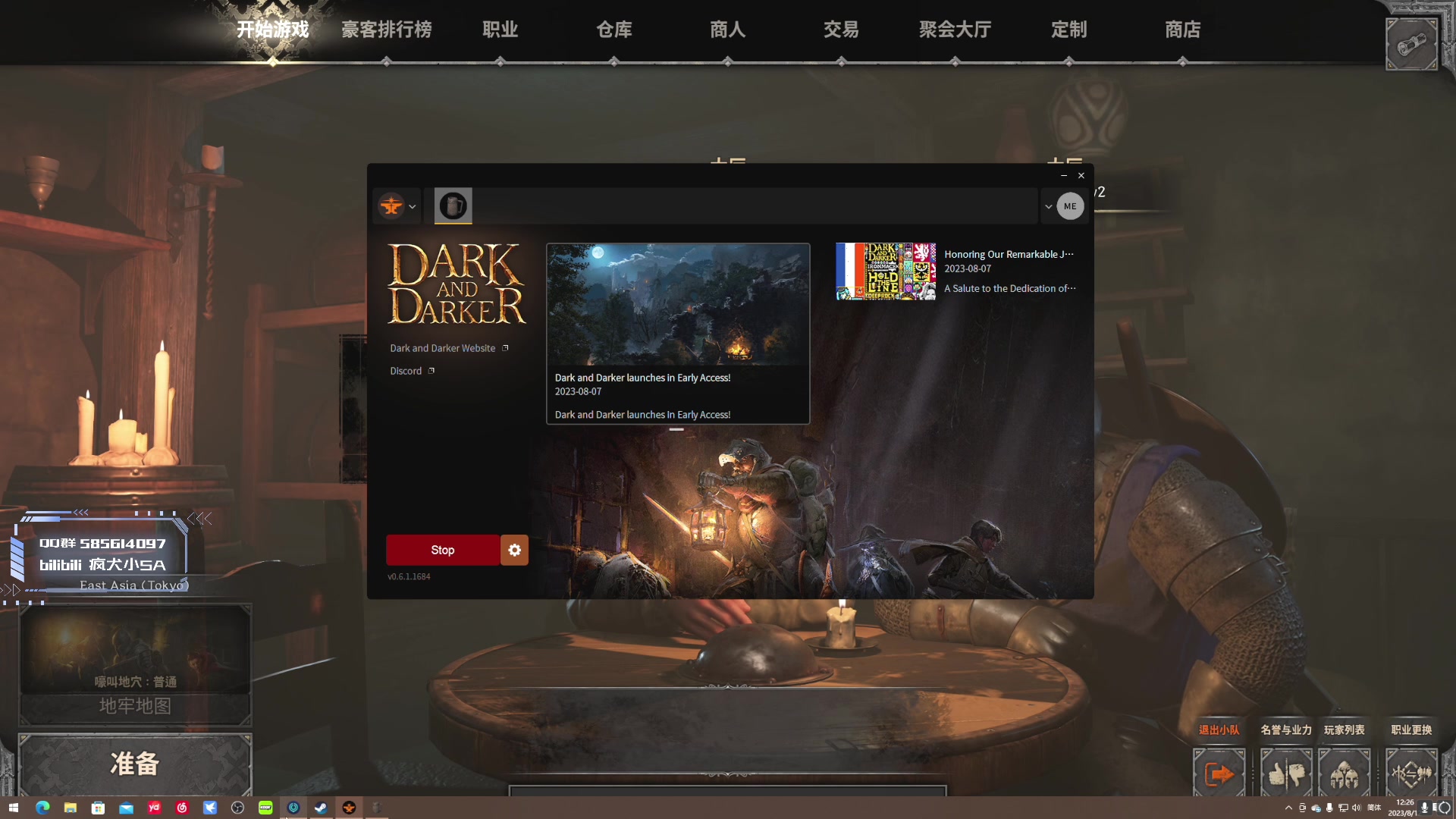The width and height of the screenshot is (1456, 819).
Task: Open the Blacksmith launcher logo dropdown
Action: coord(398,206)
